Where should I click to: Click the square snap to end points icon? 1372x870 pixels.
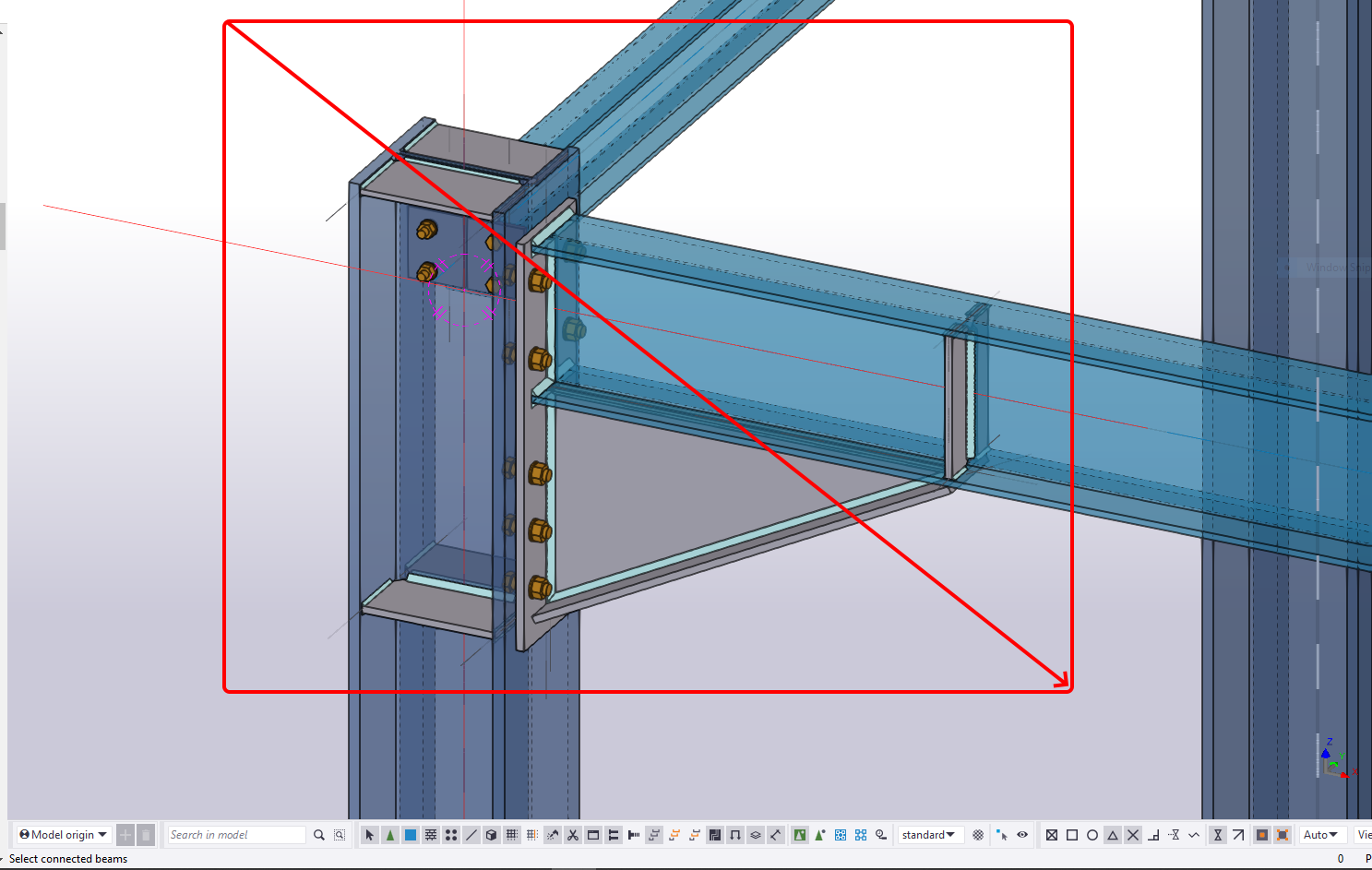[1072, 835]
